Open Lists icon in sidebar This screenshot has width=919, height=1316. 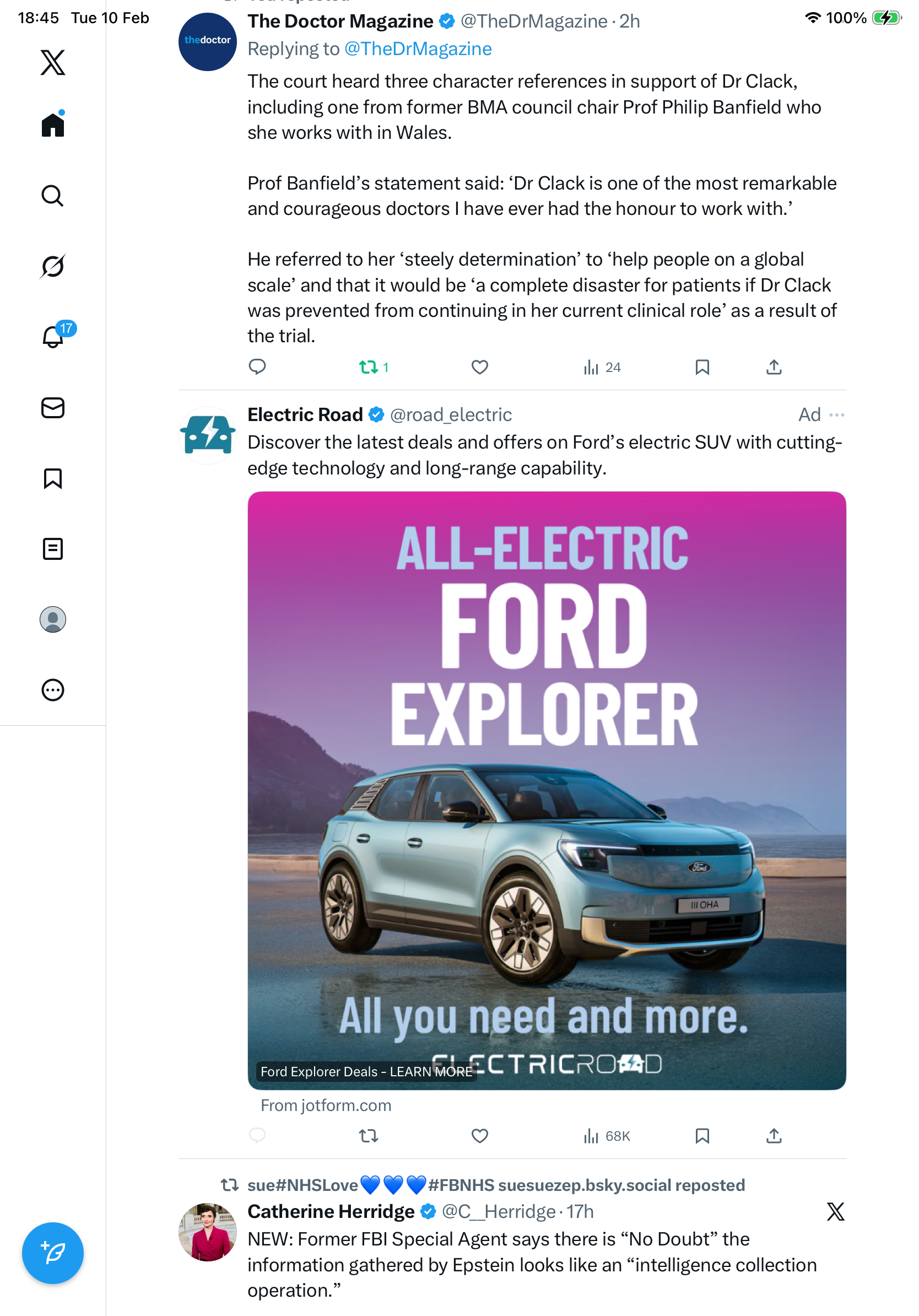coord(53,548)
